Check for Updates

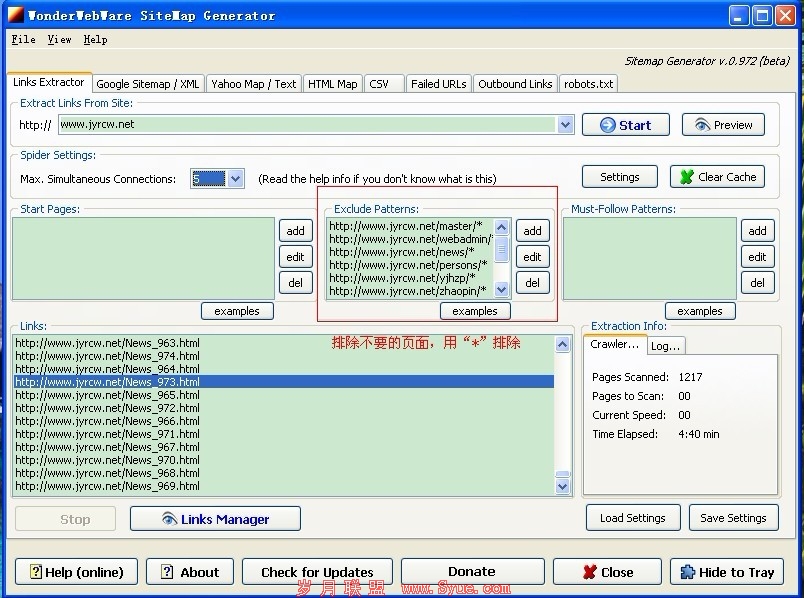pos(317,572)
